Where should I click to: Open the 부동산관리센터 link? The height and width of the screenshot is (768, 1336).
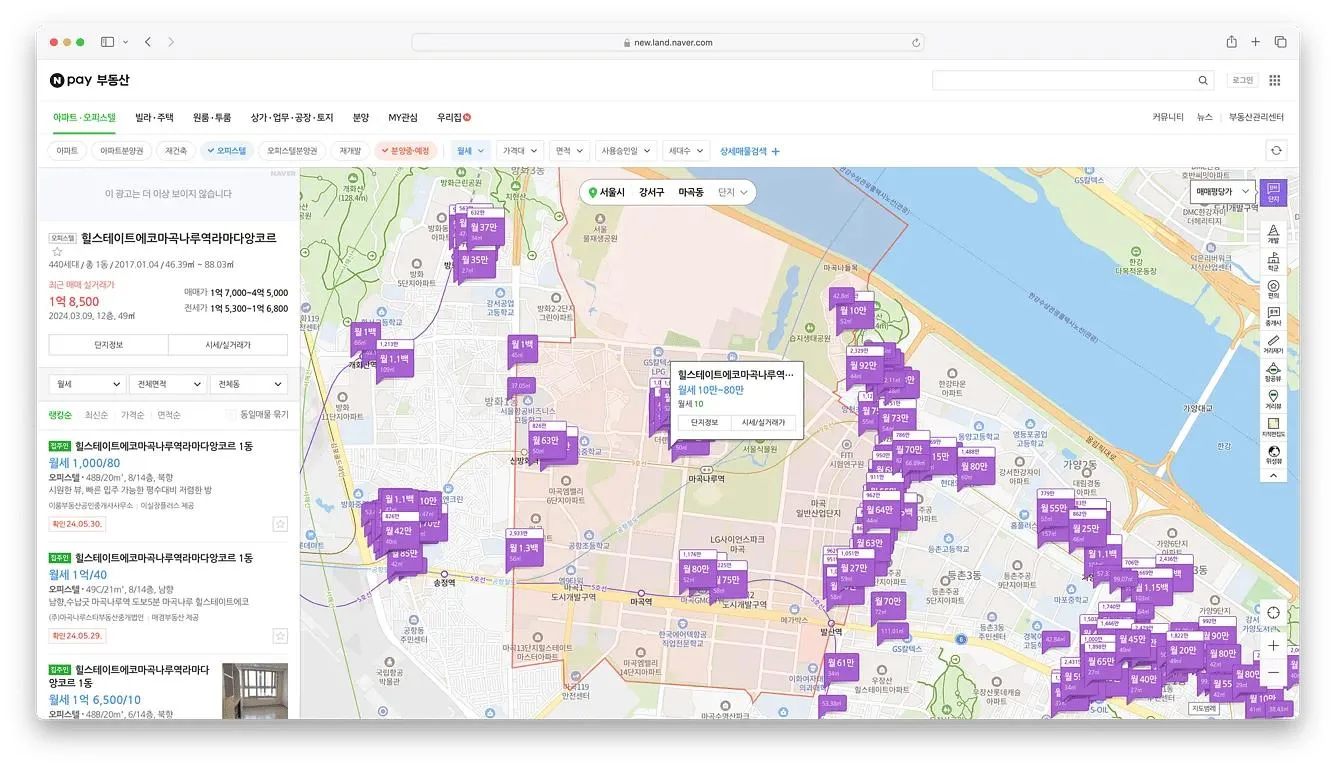(x=1257, y=117)
